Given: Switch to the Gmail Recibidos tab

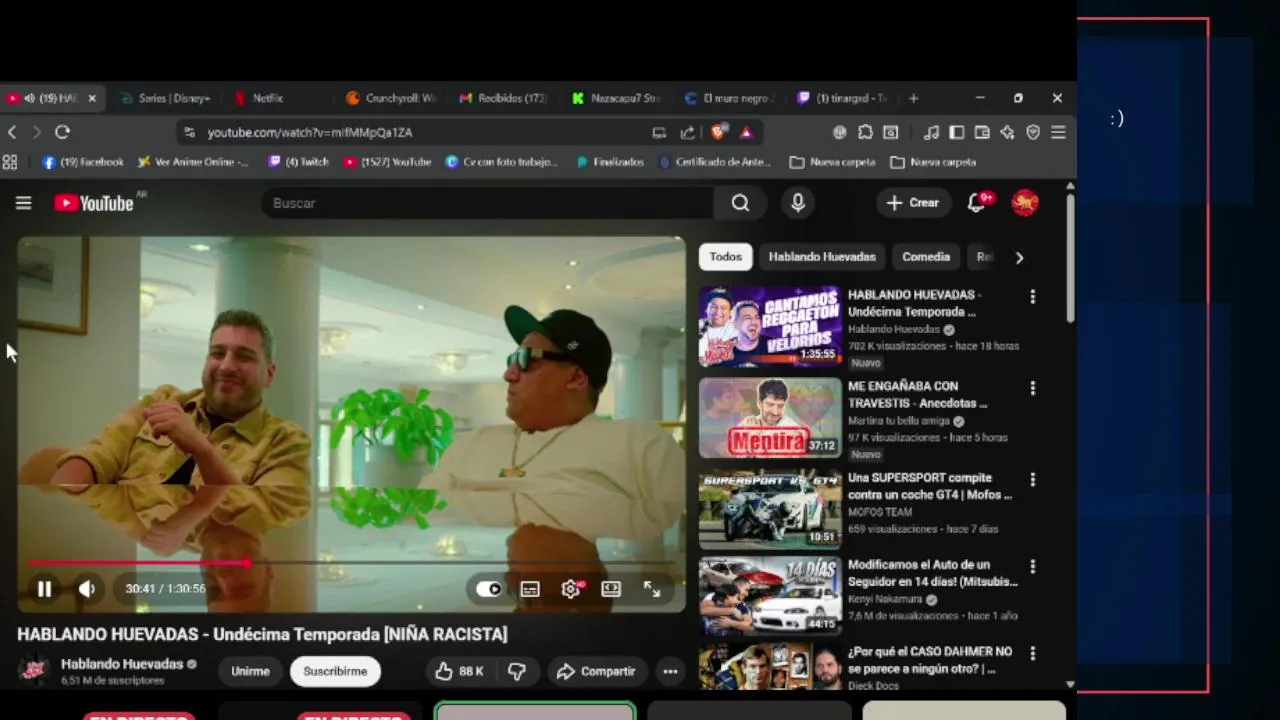Looking at the screenshot, I should coord(503,98).
